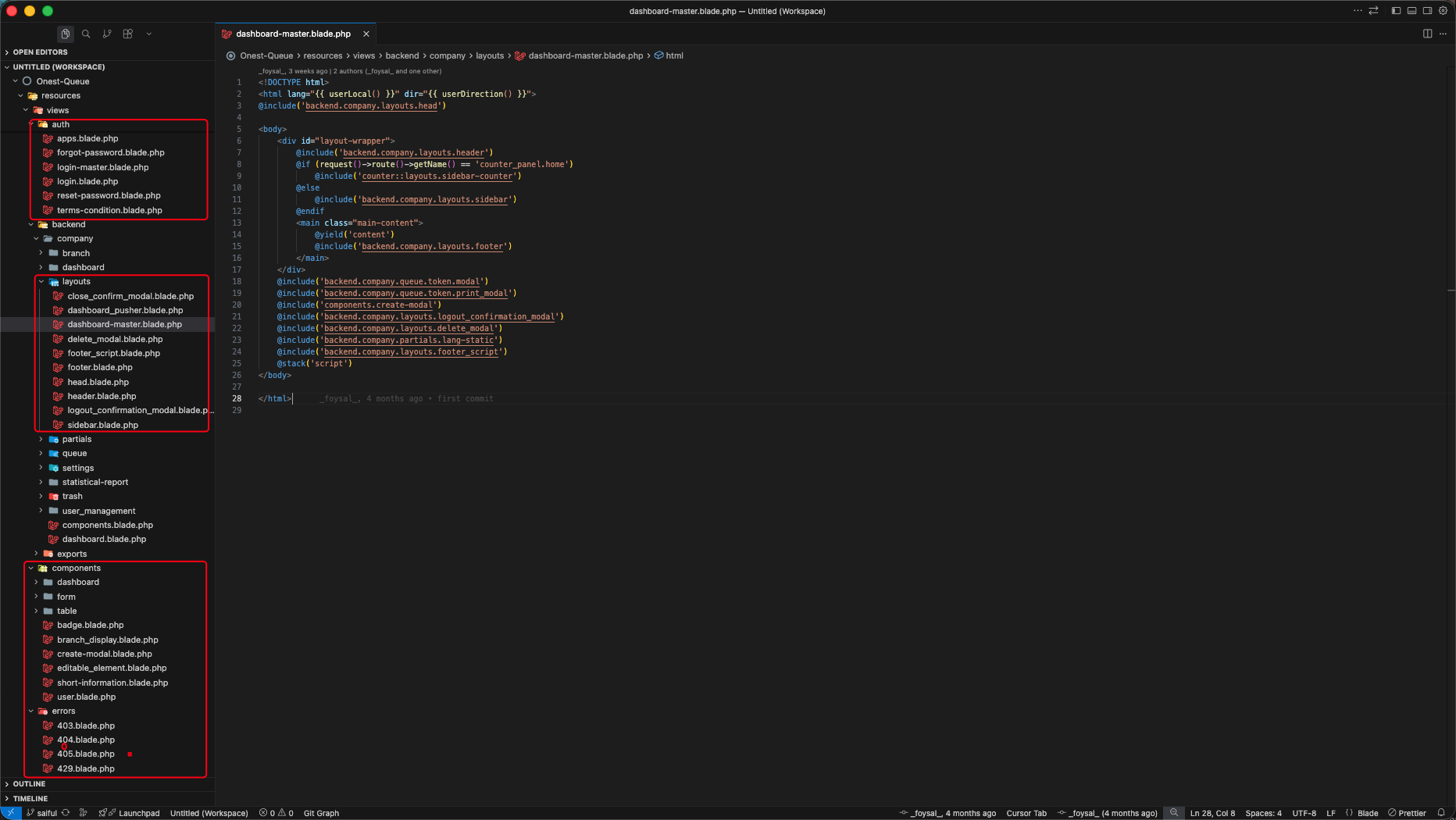Close the dashboard-master.blade.php tab
Viewport: 1456px width, 820px height.
[x=366, y=34]
